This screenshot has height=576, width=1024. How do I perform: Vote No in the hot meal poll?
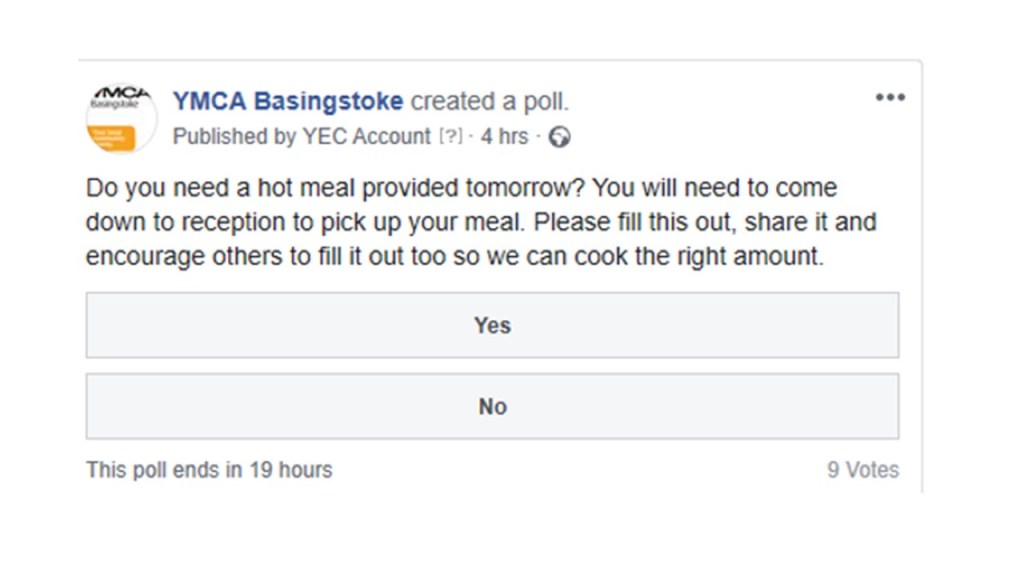492,406
